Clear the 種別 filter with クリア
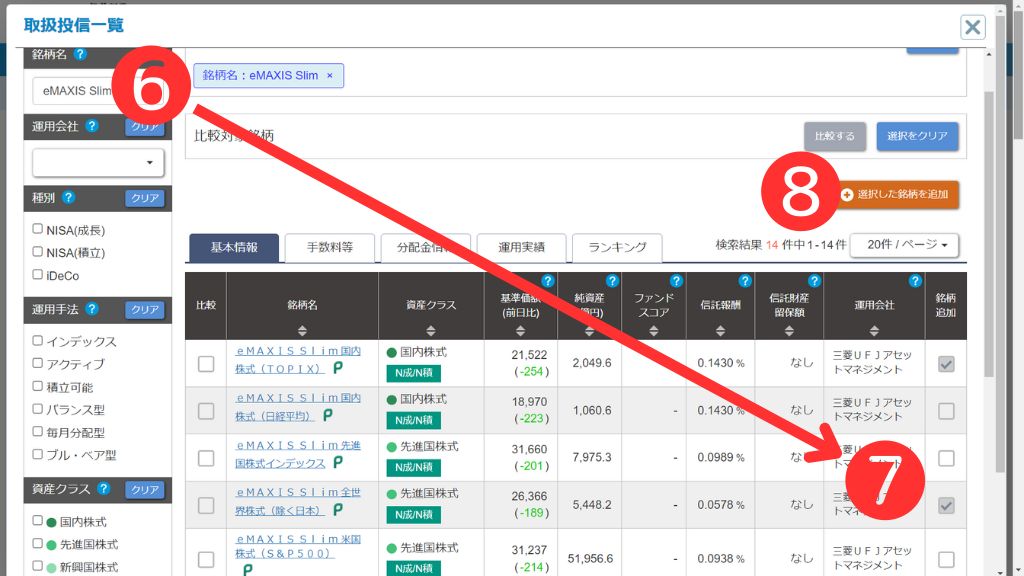The width and height of the screenshot is (1024, 576). tap(144, 198)
